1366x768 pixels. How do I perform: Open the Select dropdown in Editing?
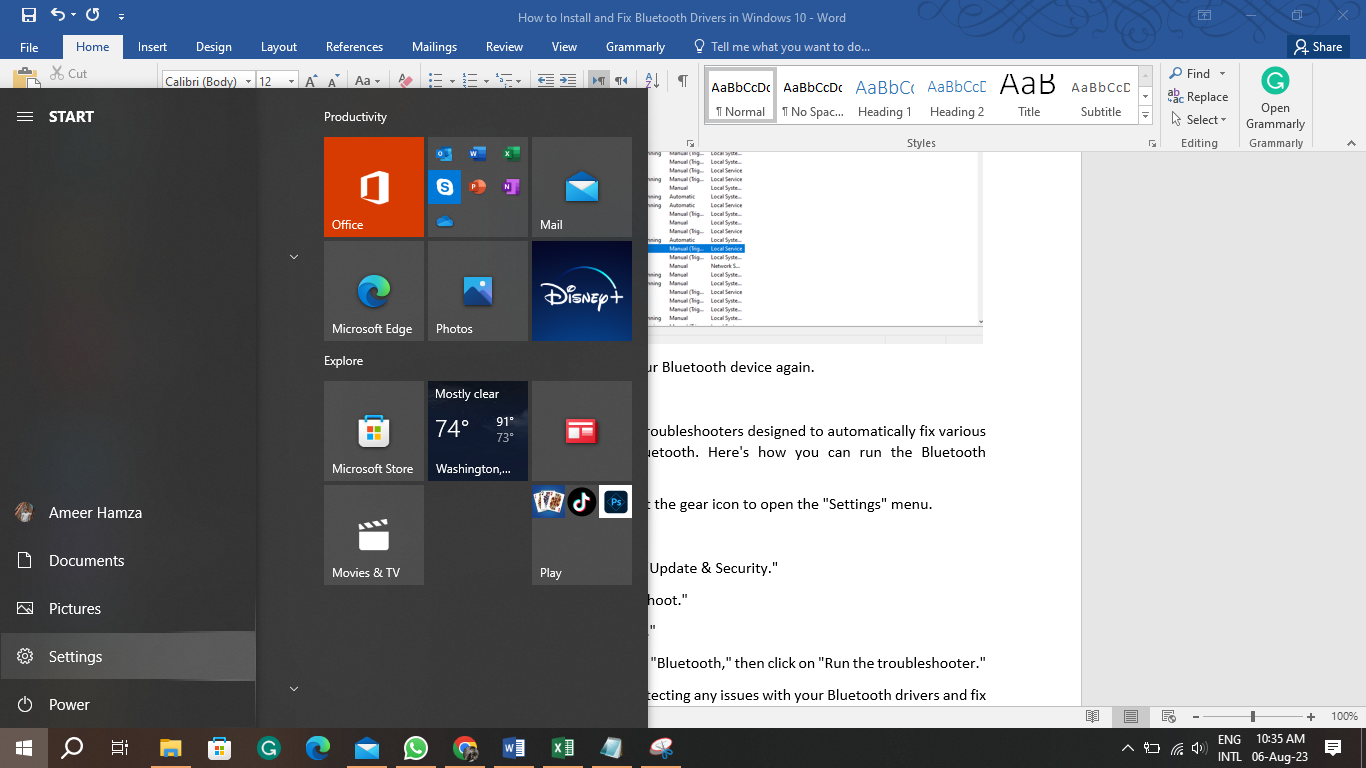(x=1198, y=120)
